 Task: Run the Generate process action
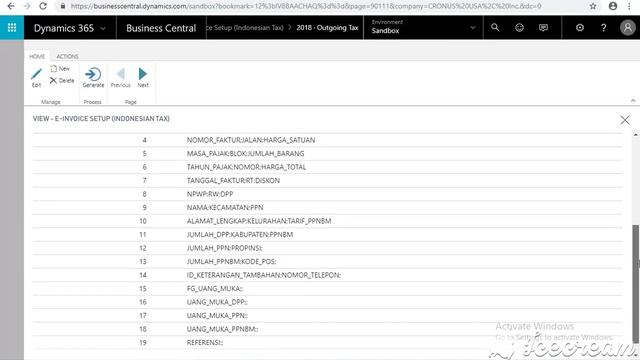click(x=93, y=78)
